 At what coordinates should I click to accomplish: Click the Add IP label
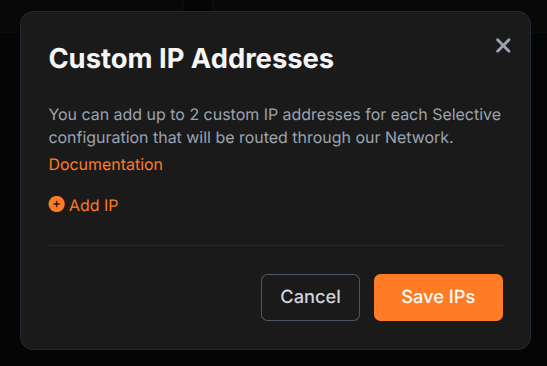click(x=94, y=205)
